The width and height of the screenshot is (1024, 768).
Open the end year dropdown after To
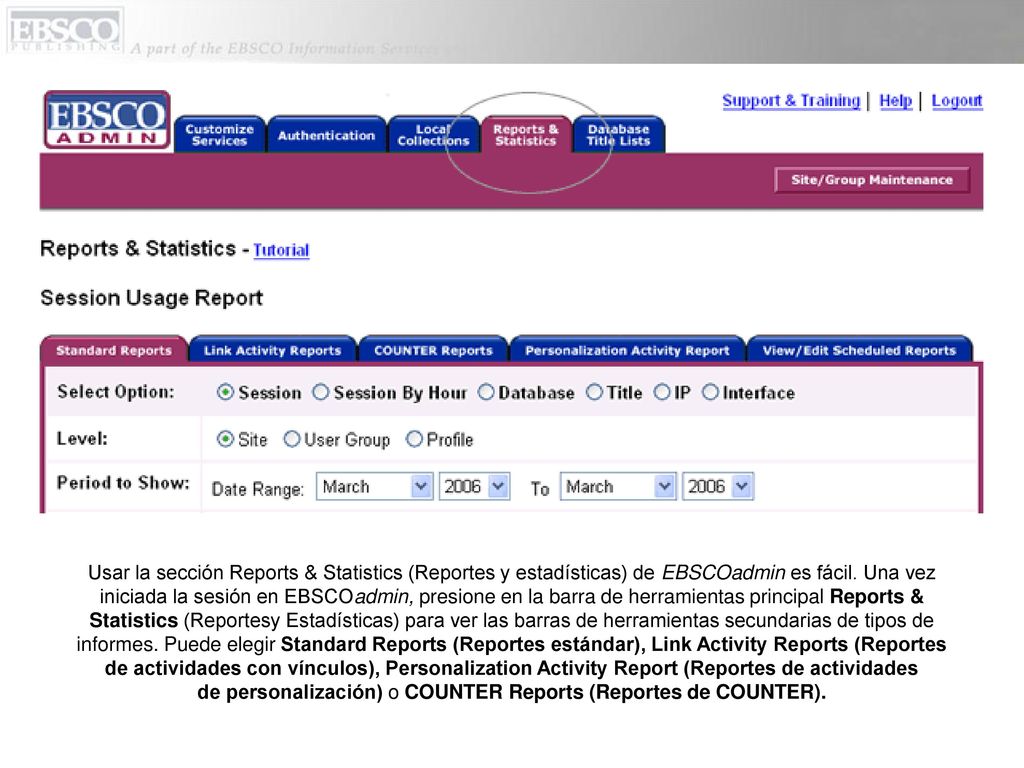point(718,487)
